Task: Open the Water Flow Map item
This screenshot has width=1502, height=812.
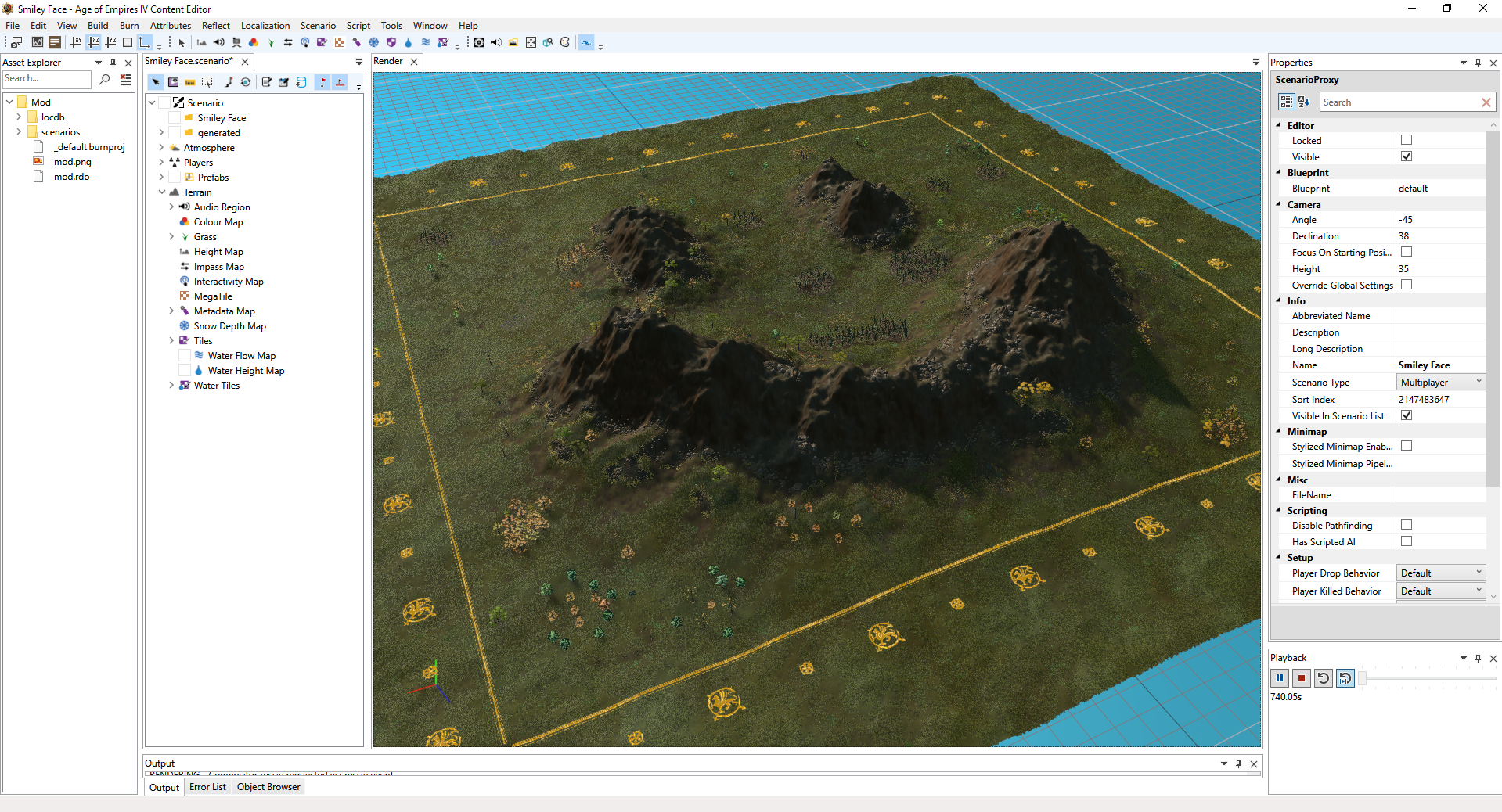Action: 240,355
